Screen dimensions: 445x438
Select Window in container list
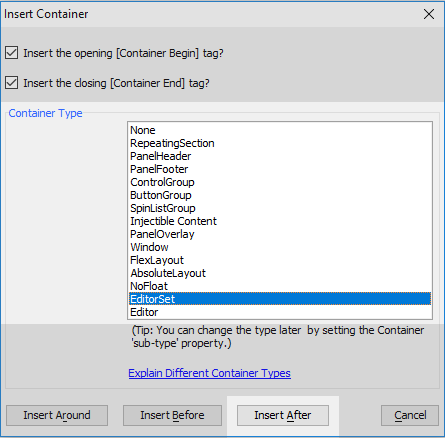coord(280,247)
